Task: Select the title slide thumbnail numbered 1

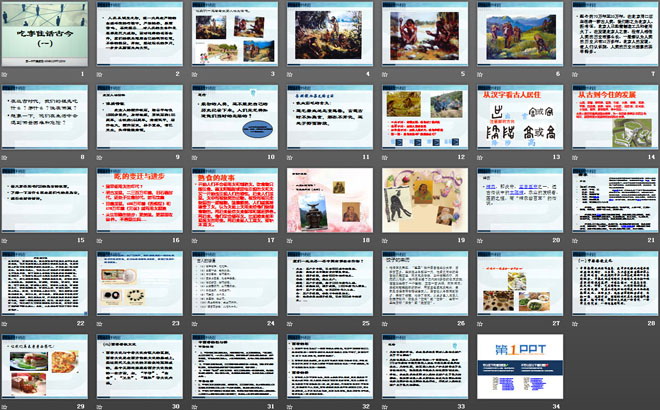Action: pos(45,34)
